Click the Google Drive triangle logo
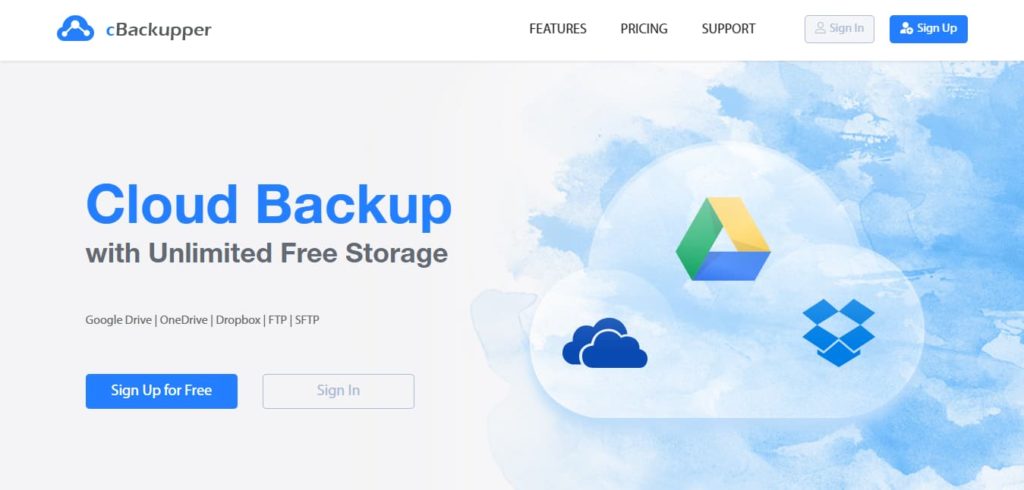 coord(723,239)
